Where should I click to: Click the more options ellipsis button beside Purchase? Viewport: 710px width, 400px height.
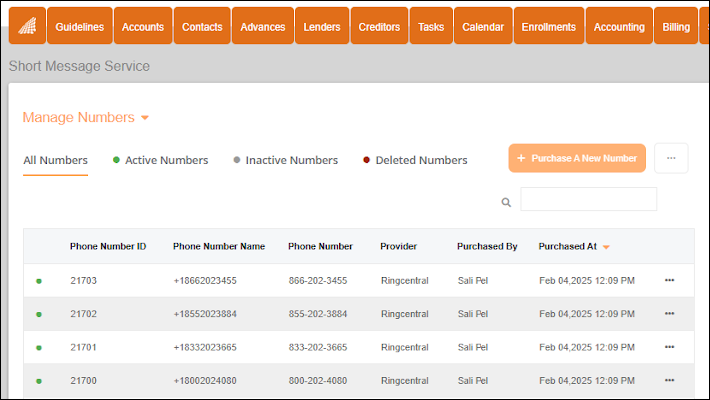pos(671,158)
